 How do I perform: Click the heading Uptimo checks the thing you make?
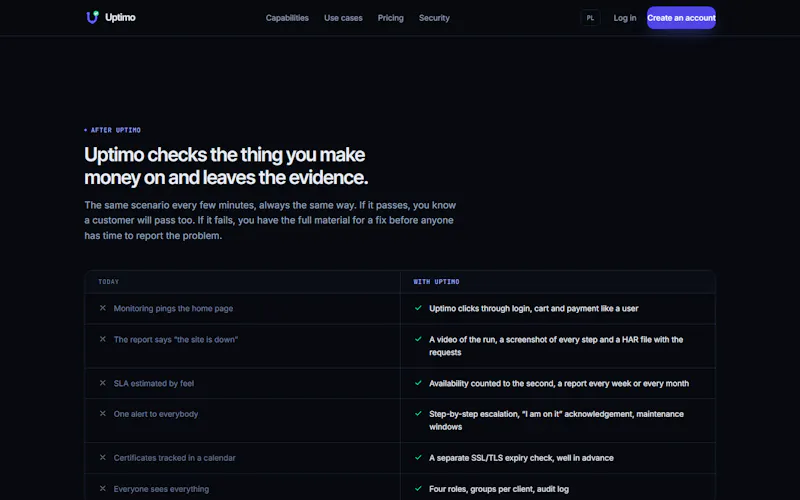click(226, 166)
